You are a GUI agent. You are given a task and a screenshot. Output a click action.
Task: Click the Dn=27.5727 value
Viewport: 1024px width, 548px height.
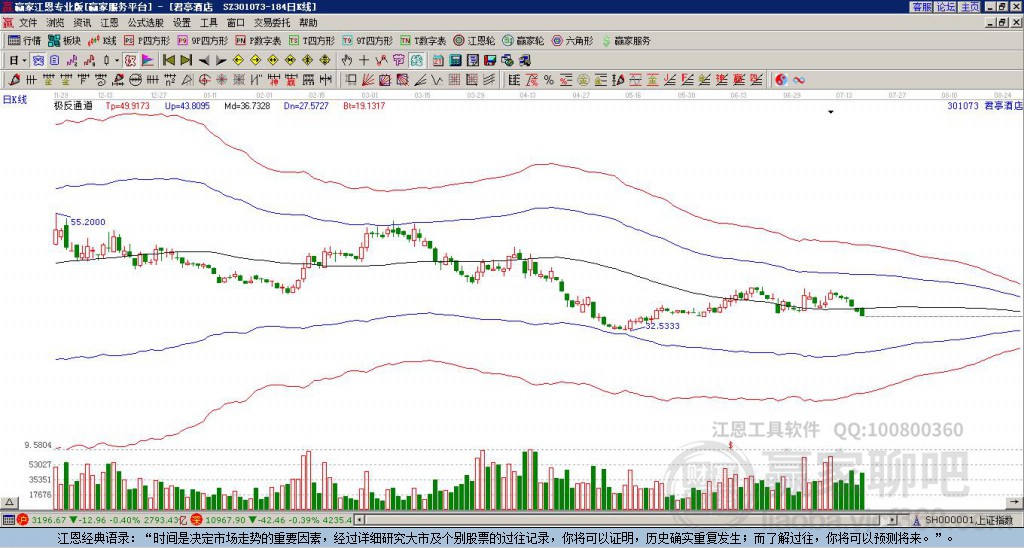click(x=306, y=105)
